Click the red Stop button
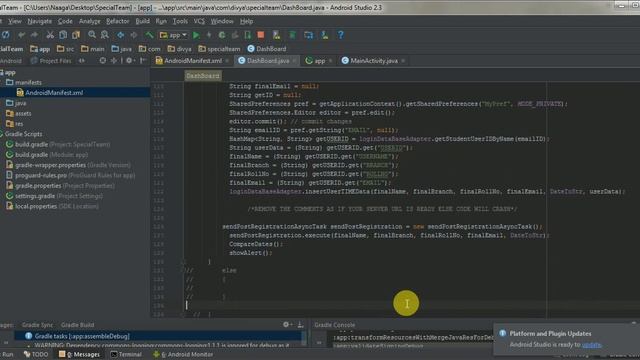Image resolution: width=640 pixels, height=360 pixels. (261, 35)
